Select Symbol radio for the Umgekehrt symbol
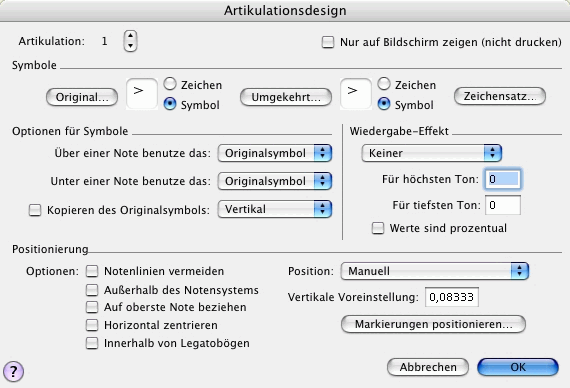 (x=384, y=104)
